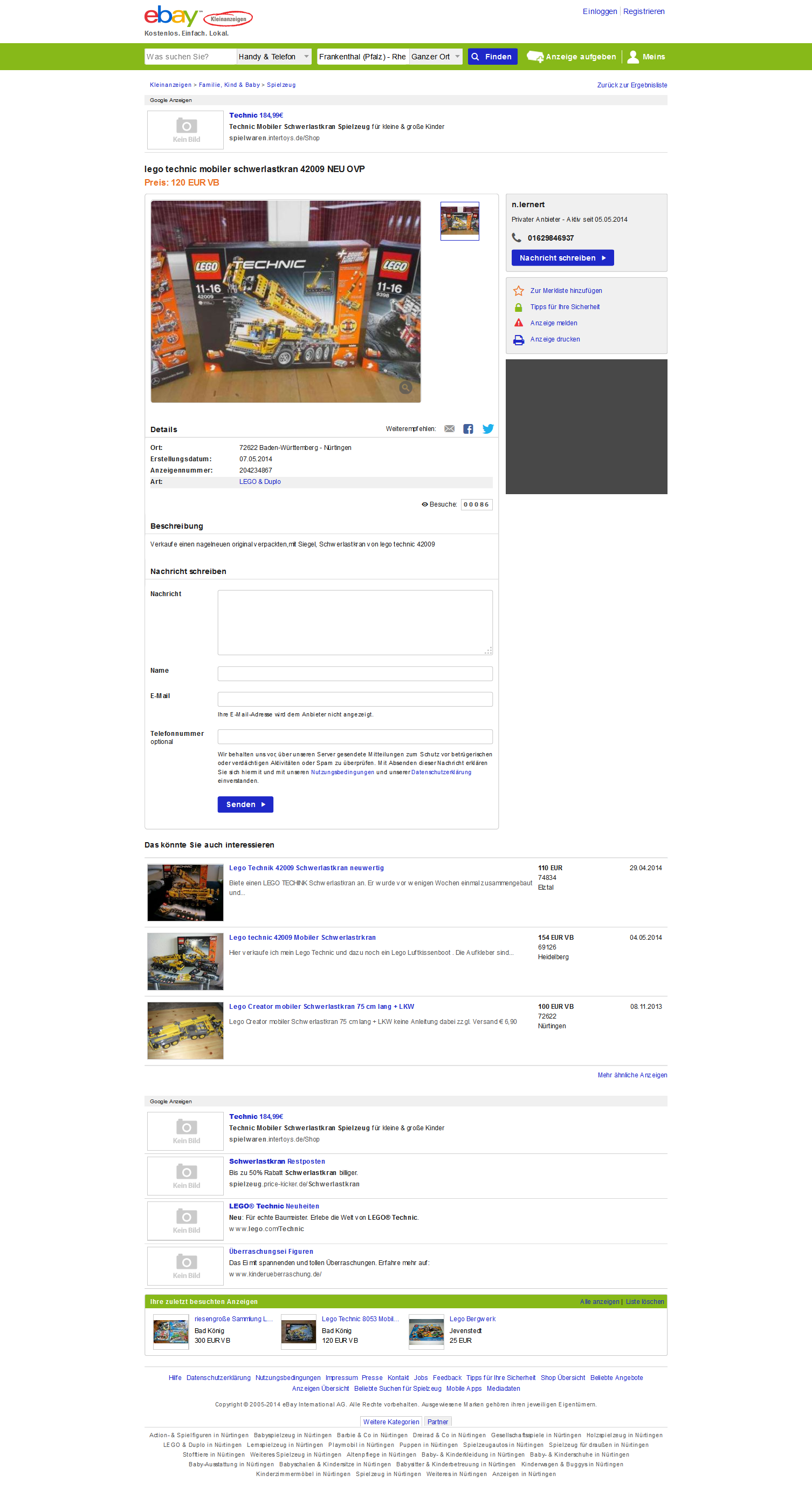
Task: Click Meins menu label in header
Action: tap(653, 56)
